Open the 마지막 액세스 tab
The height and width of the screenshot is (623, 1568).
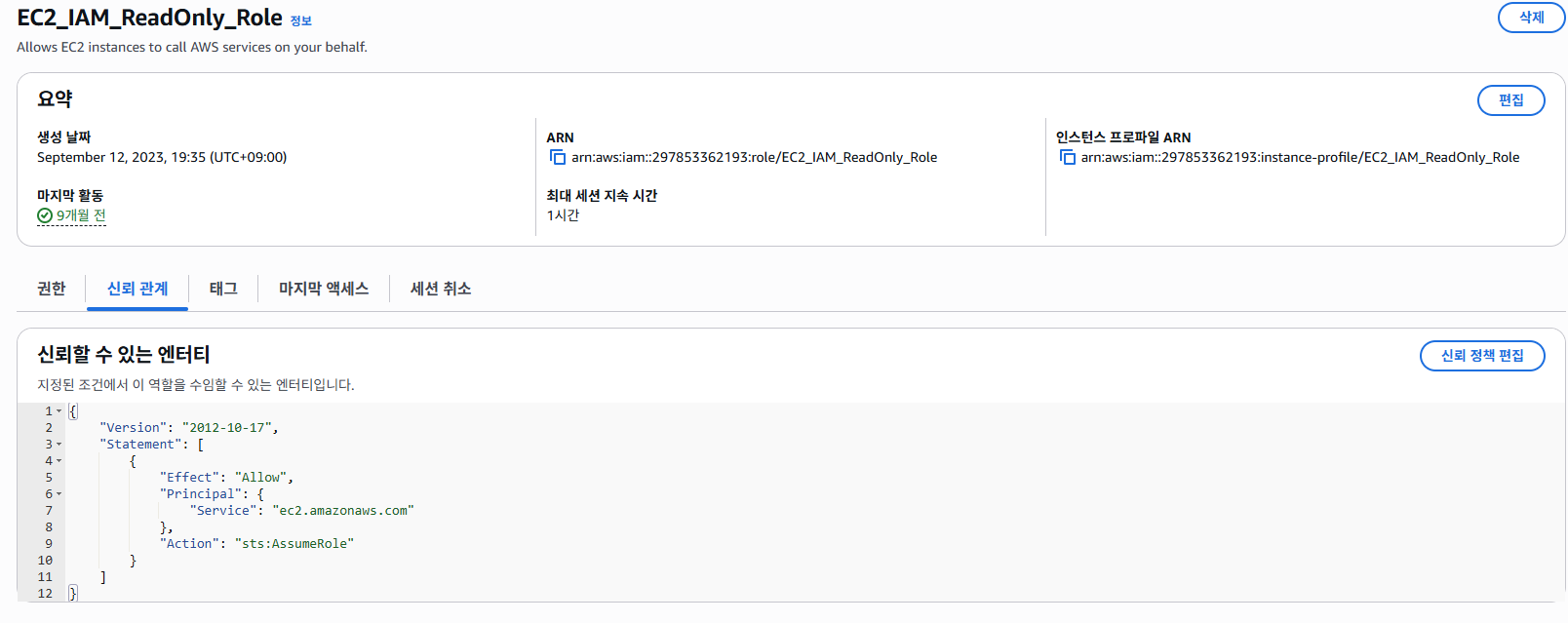324,289
